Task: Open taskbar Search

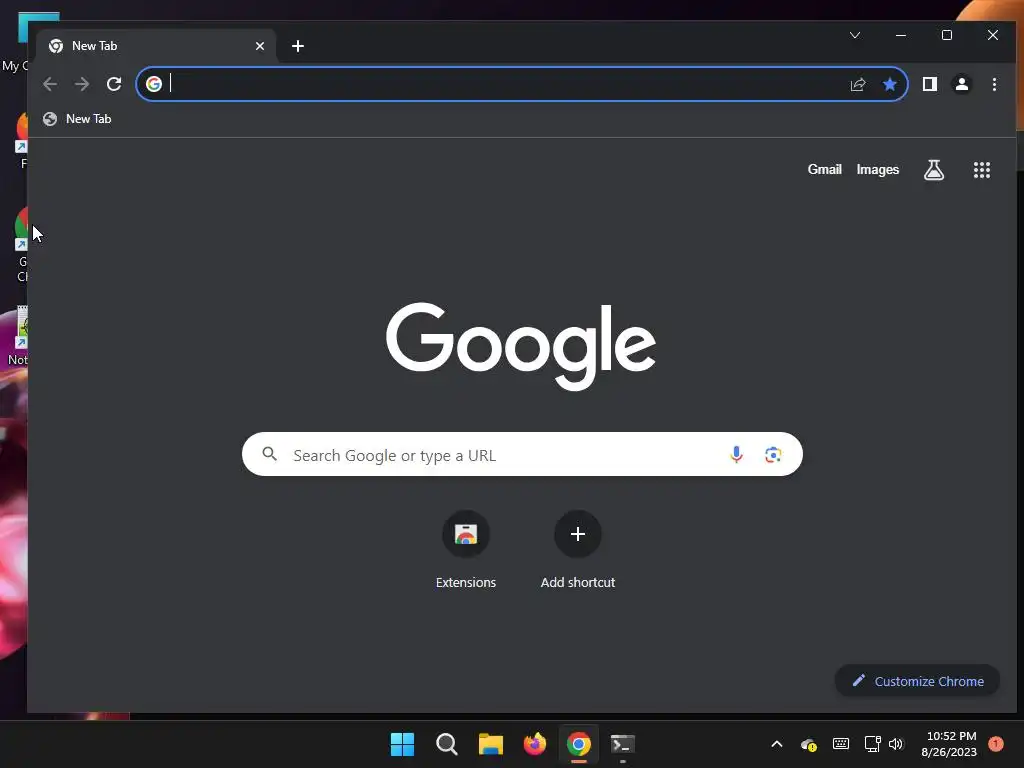Action: [x=447, y=744]
